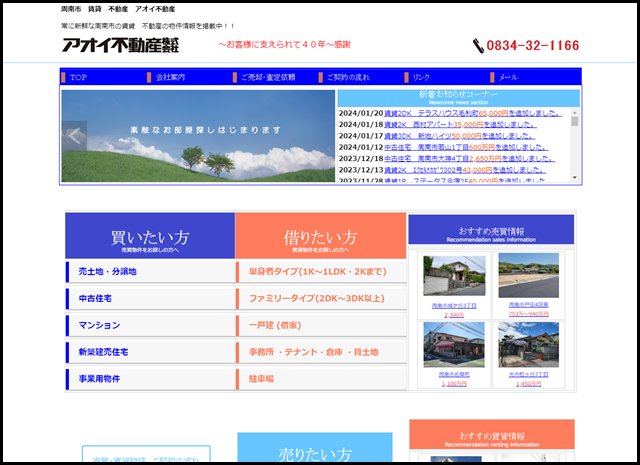Click the 借りたい方 orange header panel
The height and width of the screenshot is (465, 640).
(x=320, y=236)
